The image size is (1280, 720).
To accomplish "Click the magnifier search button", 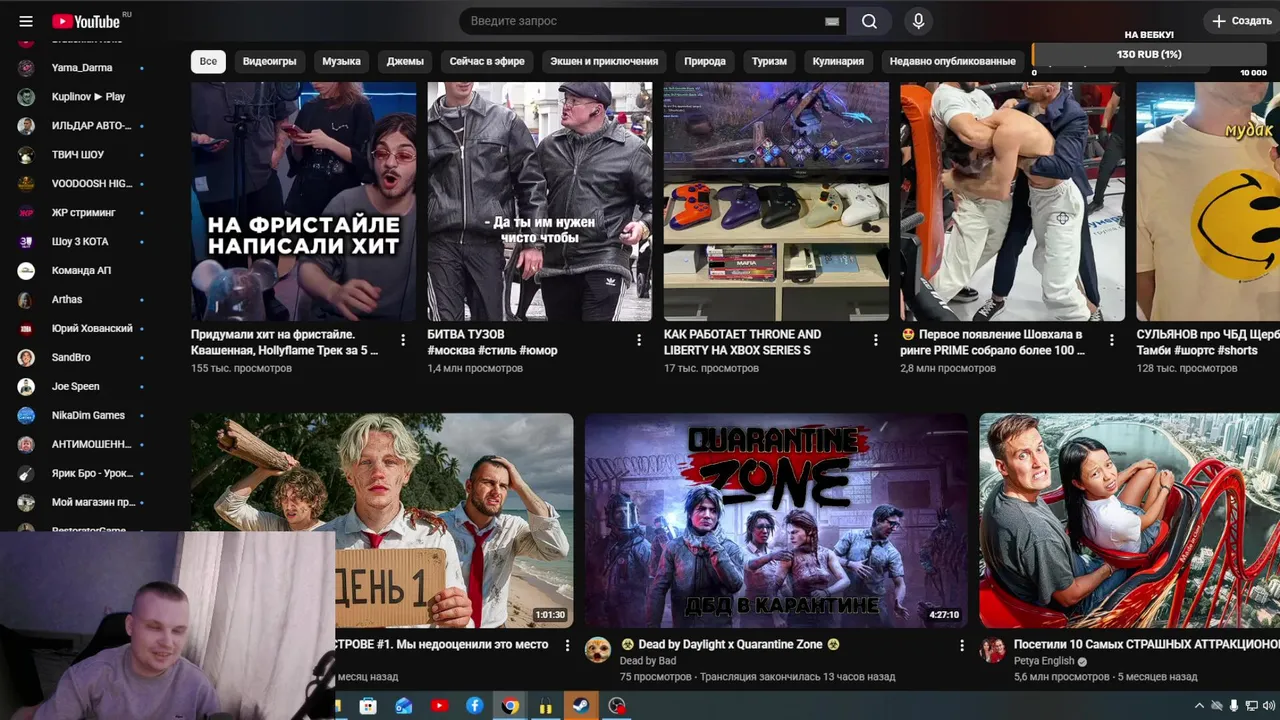I will 869,21.
